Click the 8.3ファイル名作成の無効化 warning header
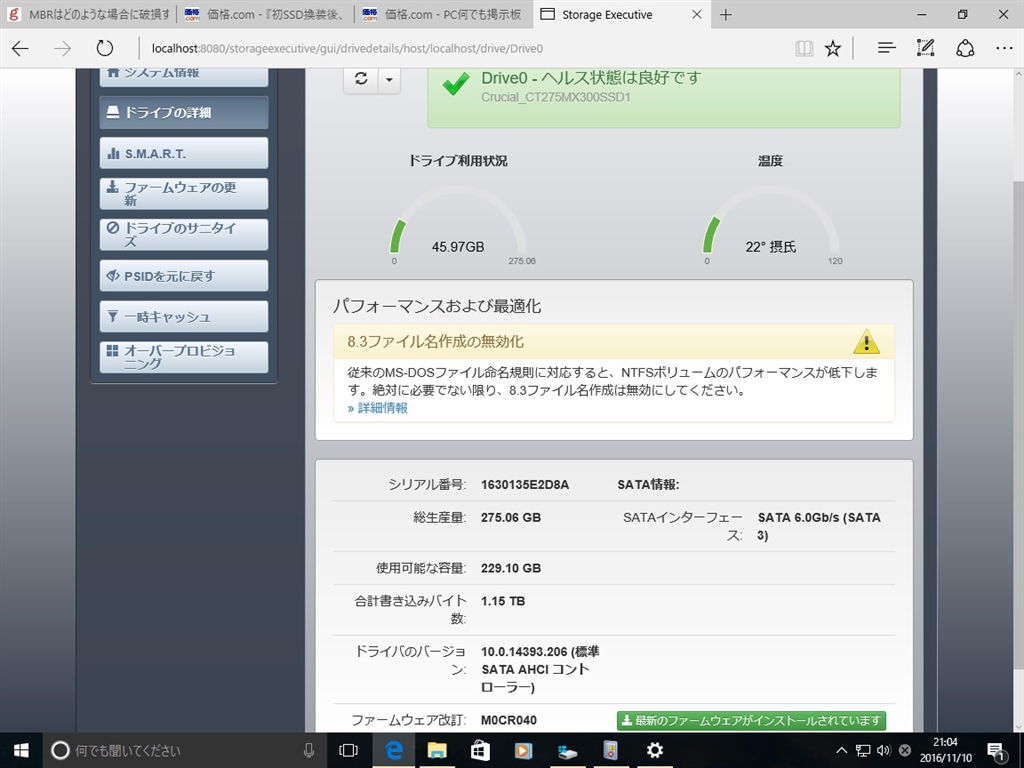The height and width of the screenshot is (768, 1024). click(x=614, y=342)
